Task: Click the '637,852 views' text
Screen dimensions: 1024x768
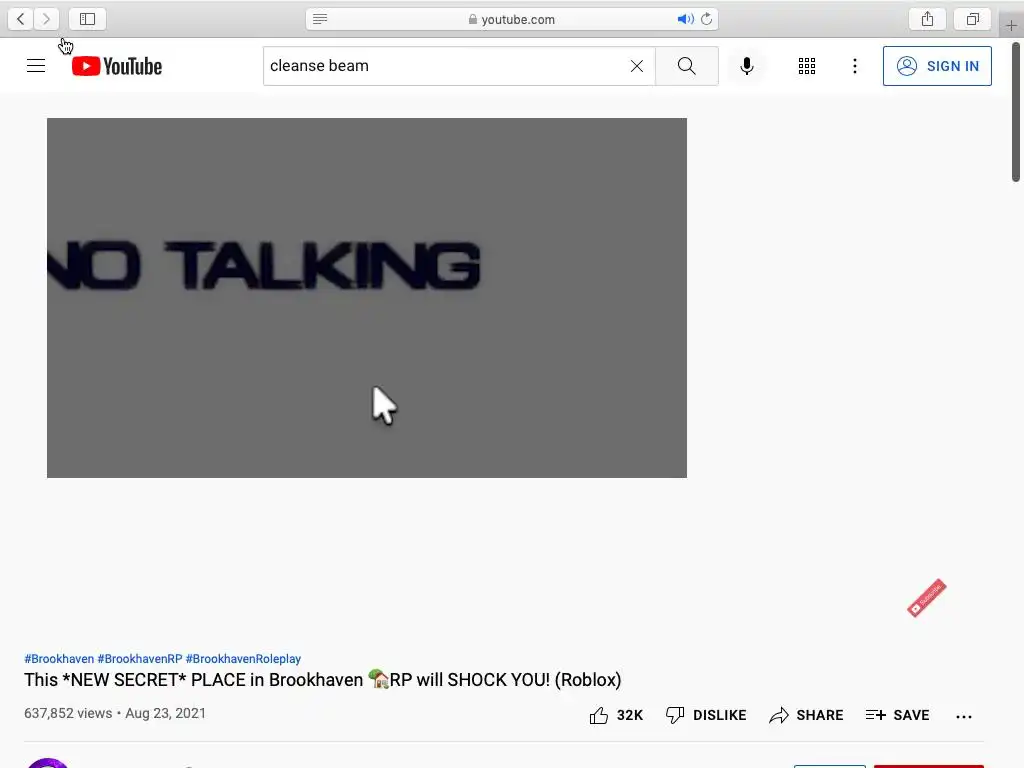Action: point(68,713)
